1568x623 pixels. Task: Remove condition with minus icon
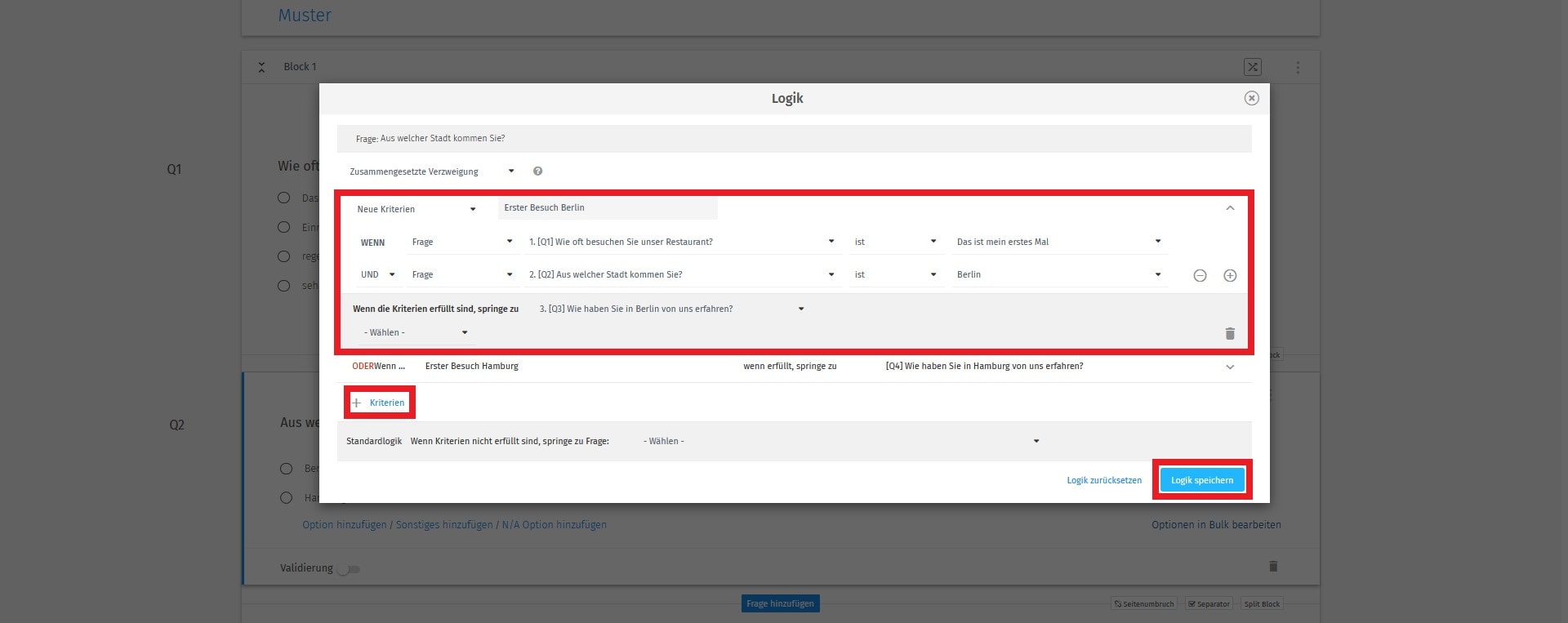point(1200,276)
